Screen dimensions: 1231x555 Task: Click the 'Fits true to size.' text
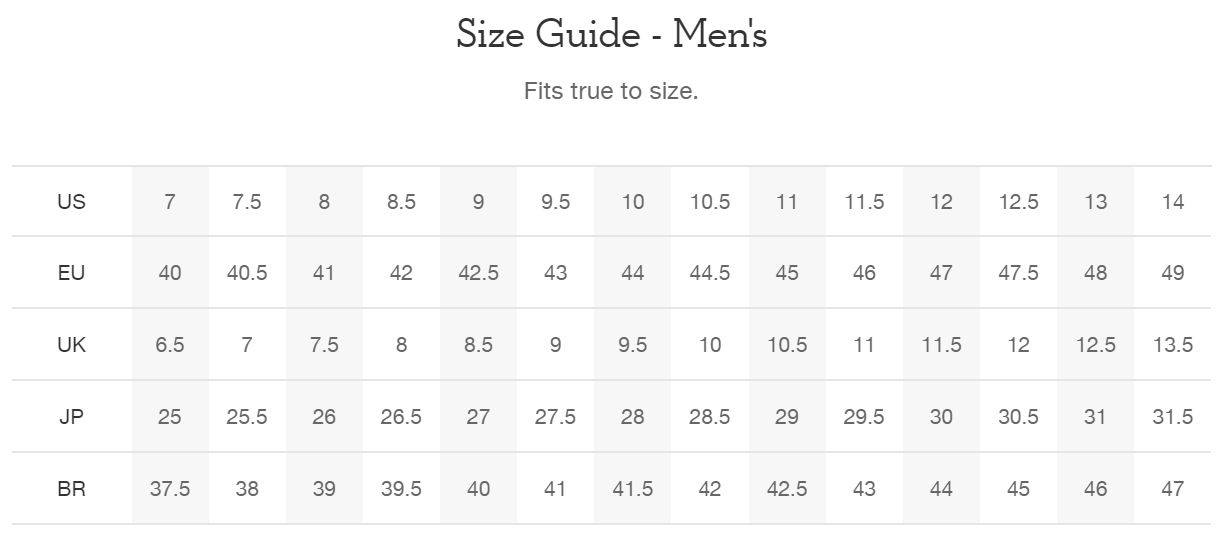click(x=611, y=91)
